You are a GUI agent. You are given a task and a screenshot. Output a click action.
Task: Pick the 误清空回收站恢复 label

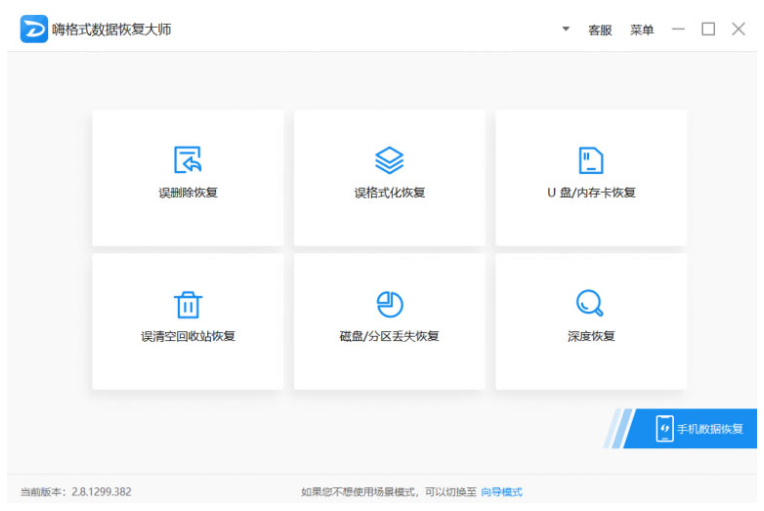tap(188, 336)
